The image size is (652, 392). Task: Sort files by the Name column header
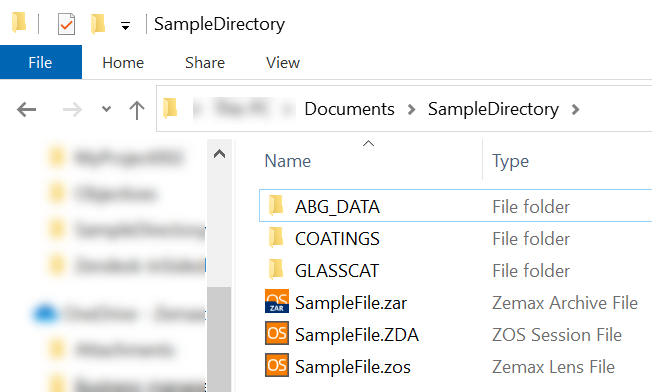click(x=287, y=161)
